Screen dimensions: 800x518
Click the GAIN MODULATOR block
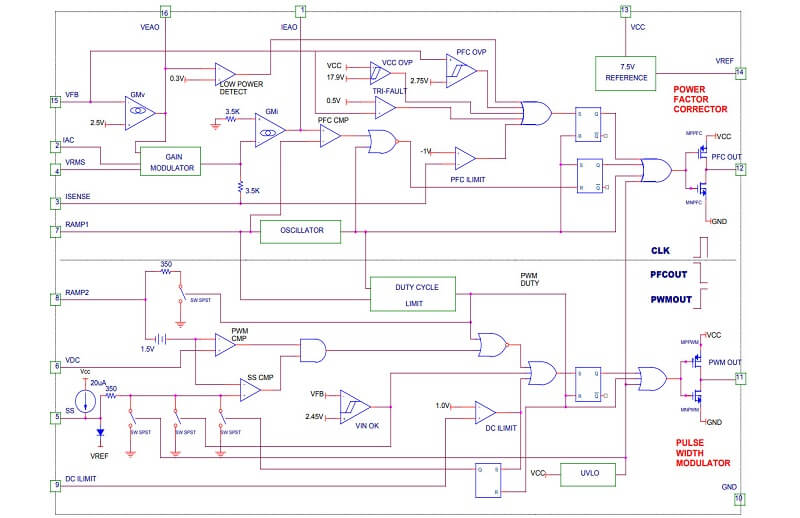tap(170, 162)
